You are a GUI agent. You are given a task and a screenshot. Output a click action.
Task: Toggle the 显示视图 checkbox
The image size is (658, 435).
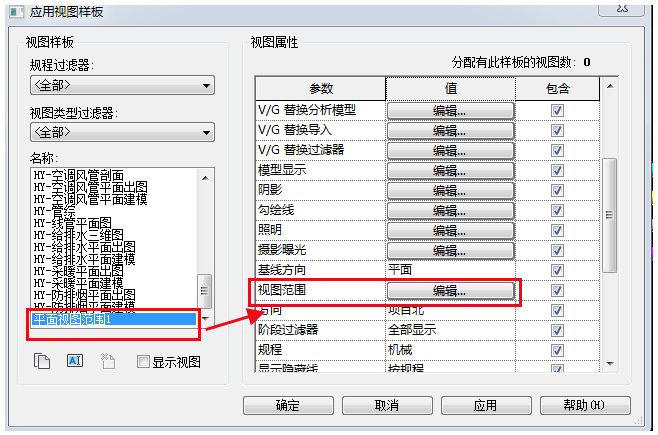tap(143, 362)
